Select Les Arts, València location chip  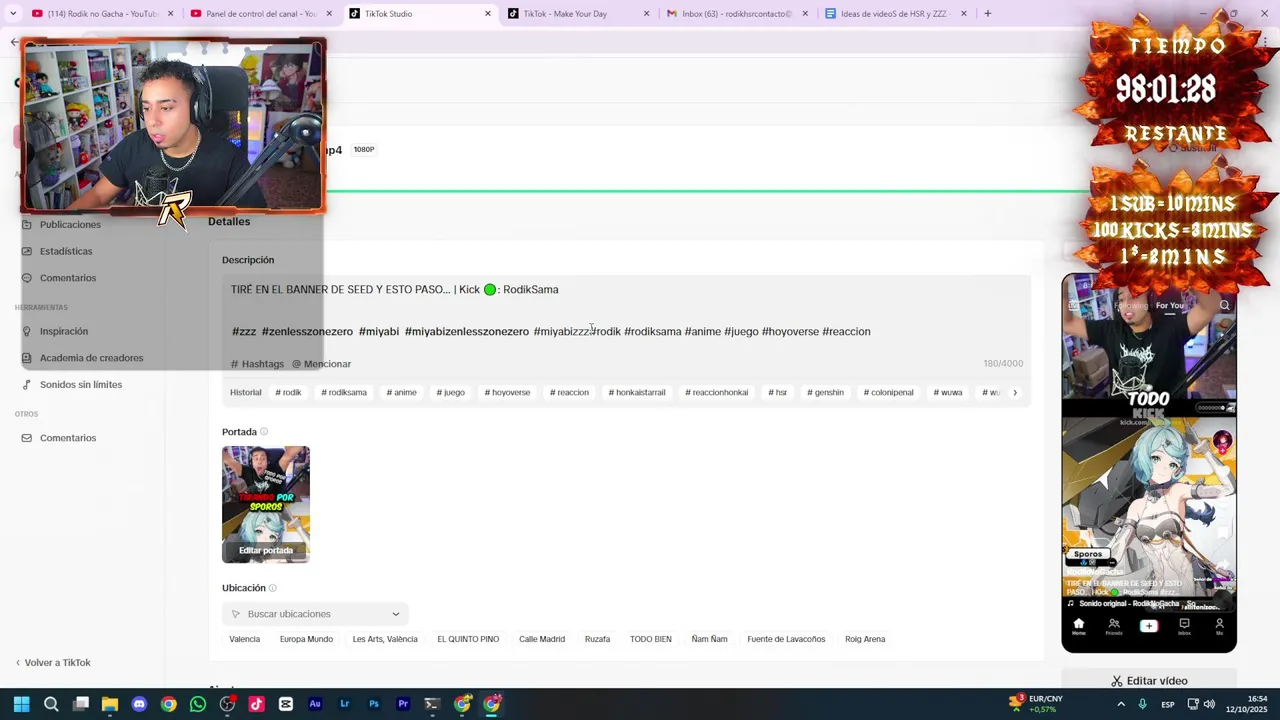click(x=385, y=640)
